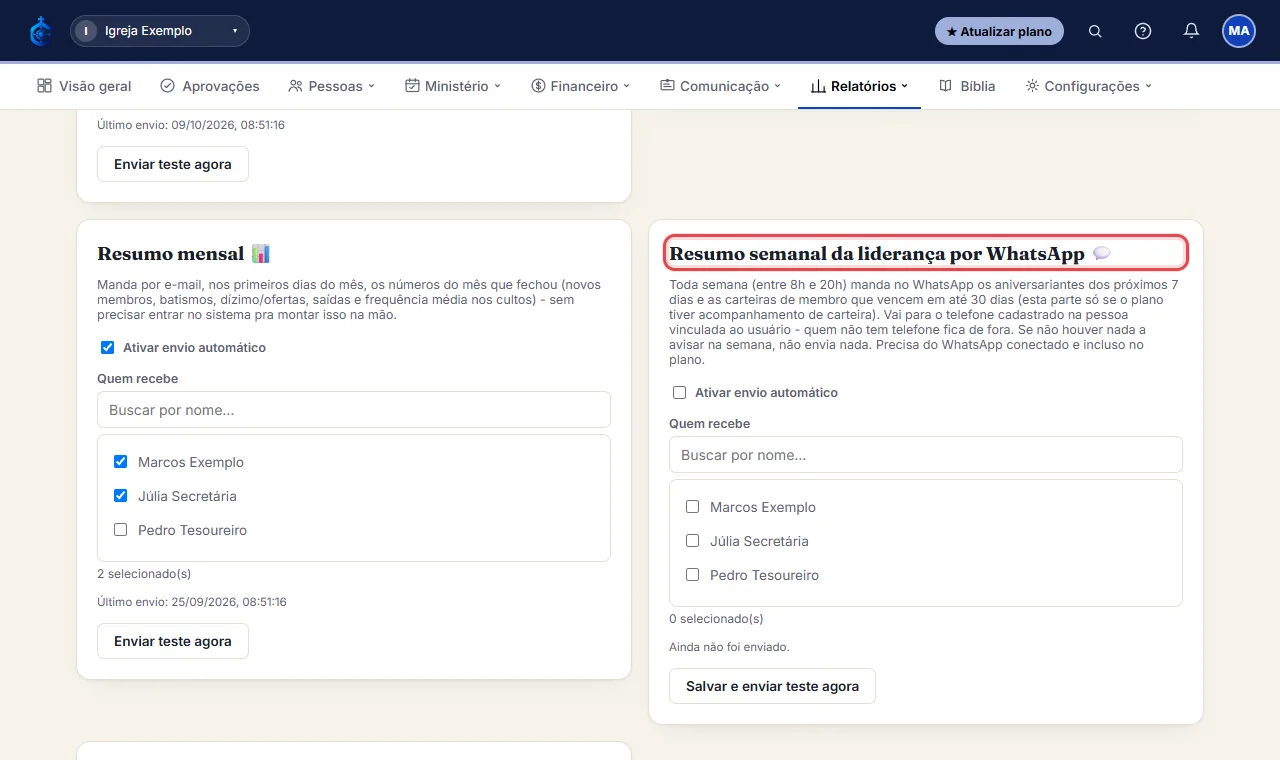Open the search magnifier icon
The image size is (1280, 760).
1095,31
